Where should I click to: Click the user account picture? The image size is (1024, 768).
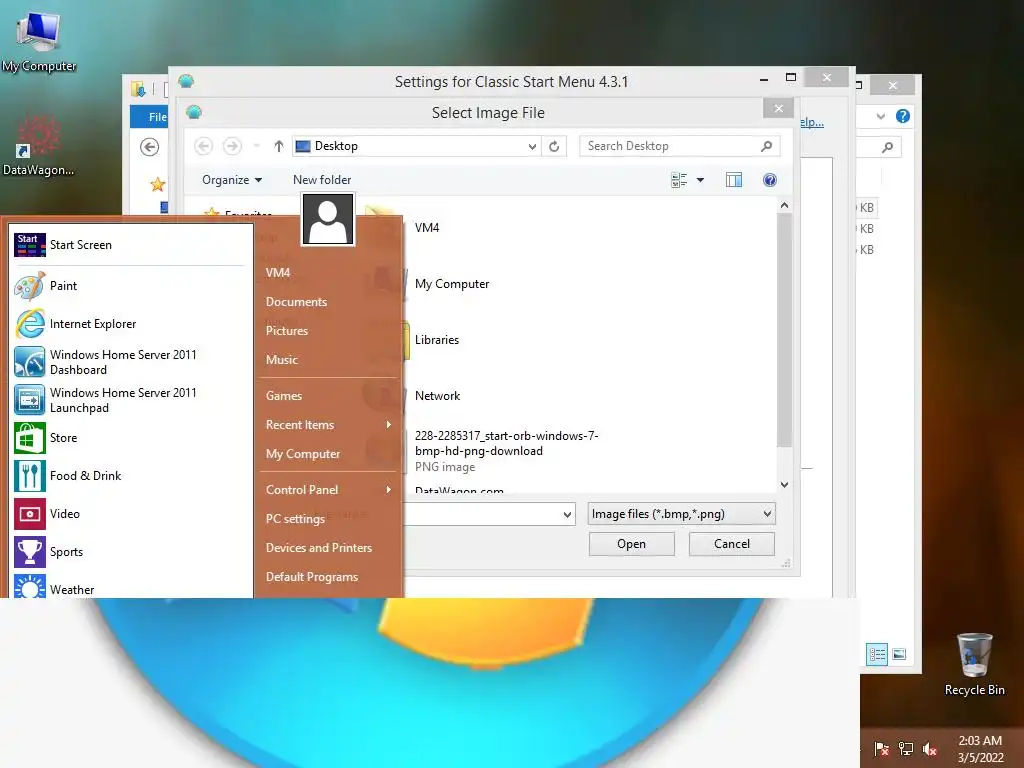pyautogui.click(x=328, y=219)
